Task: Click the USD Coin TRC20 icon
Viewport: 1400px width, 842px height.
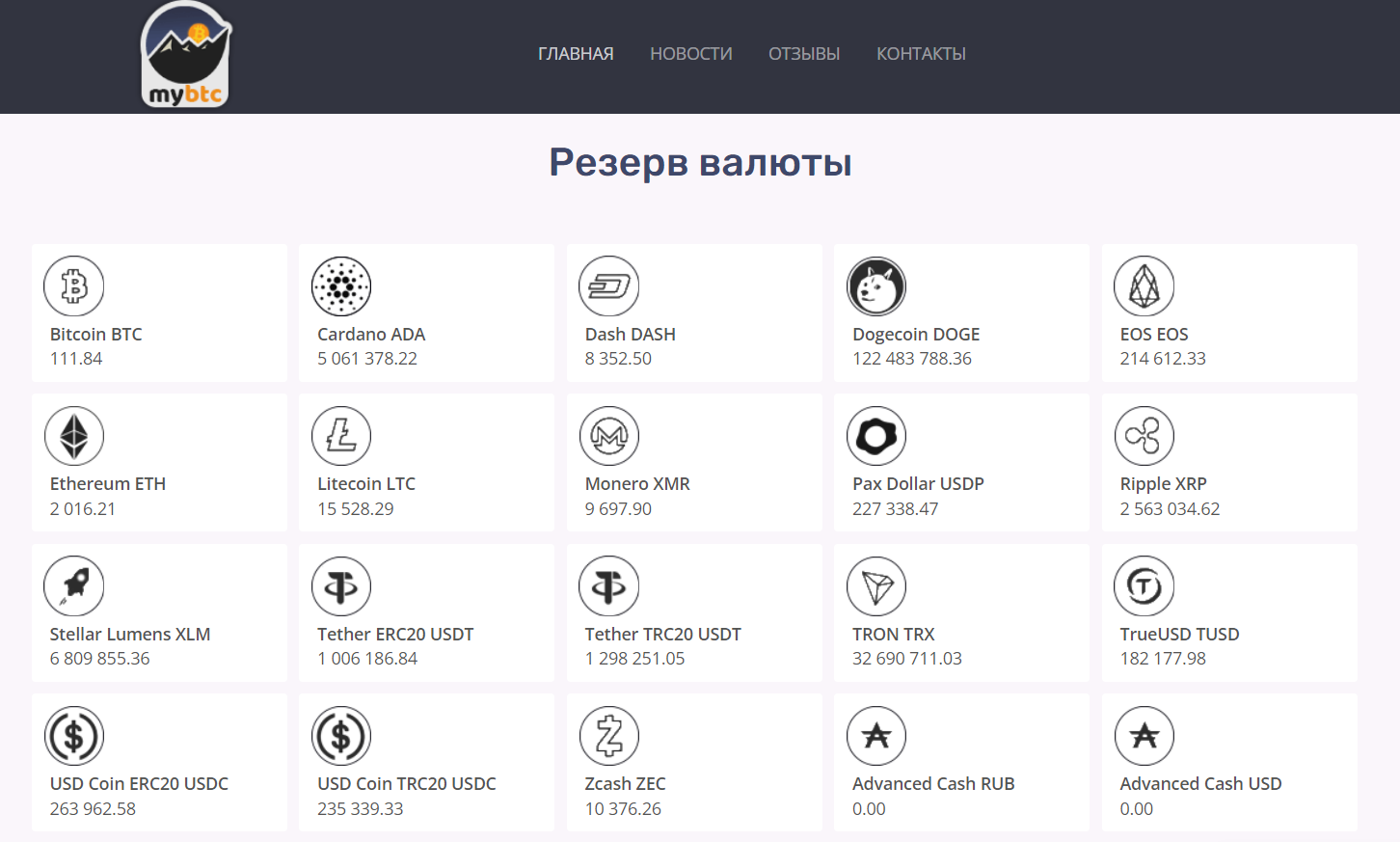Action: point(341,736)
